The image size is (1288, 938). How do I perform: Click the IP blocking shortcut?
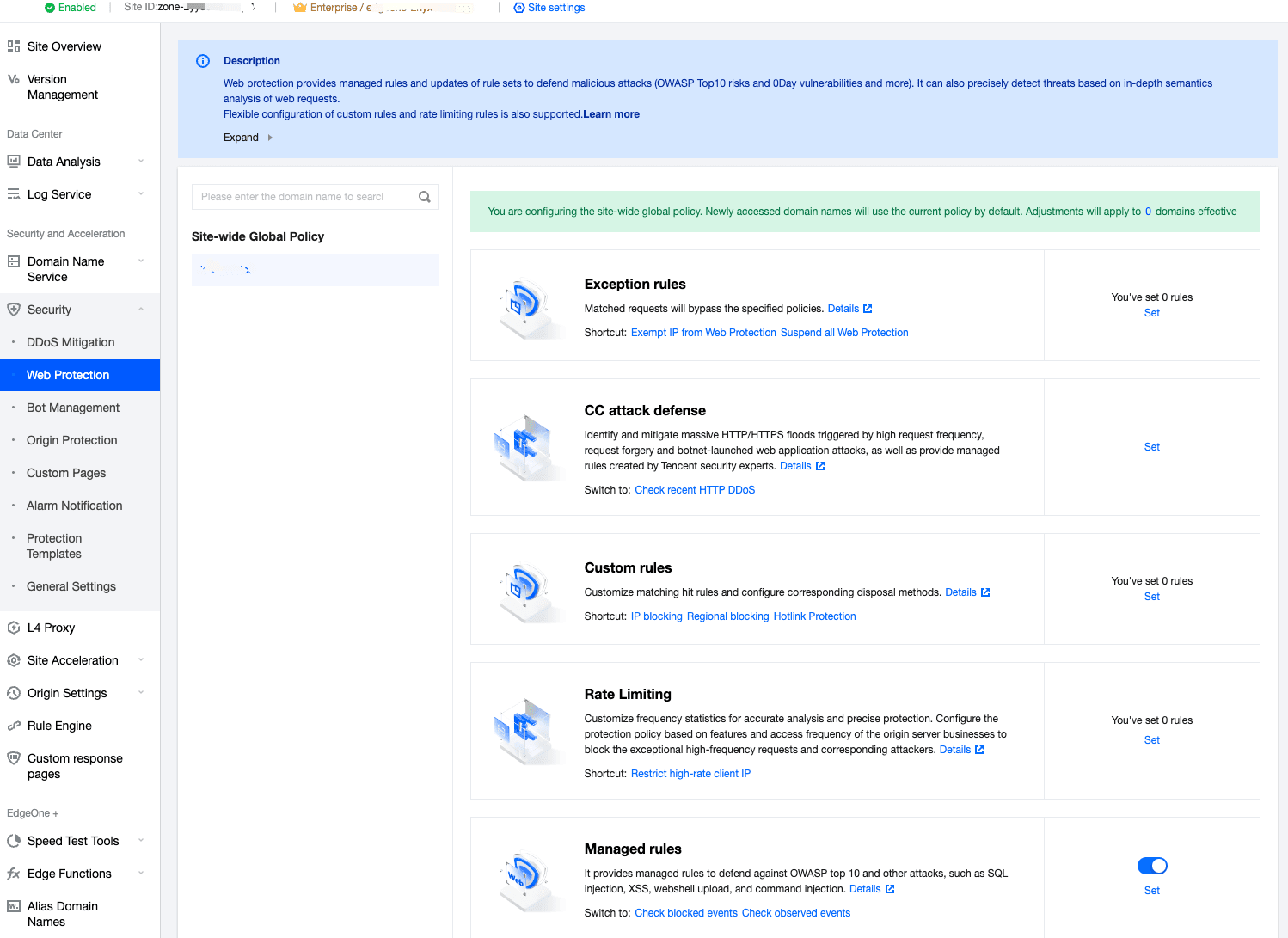tap(657, 616)
